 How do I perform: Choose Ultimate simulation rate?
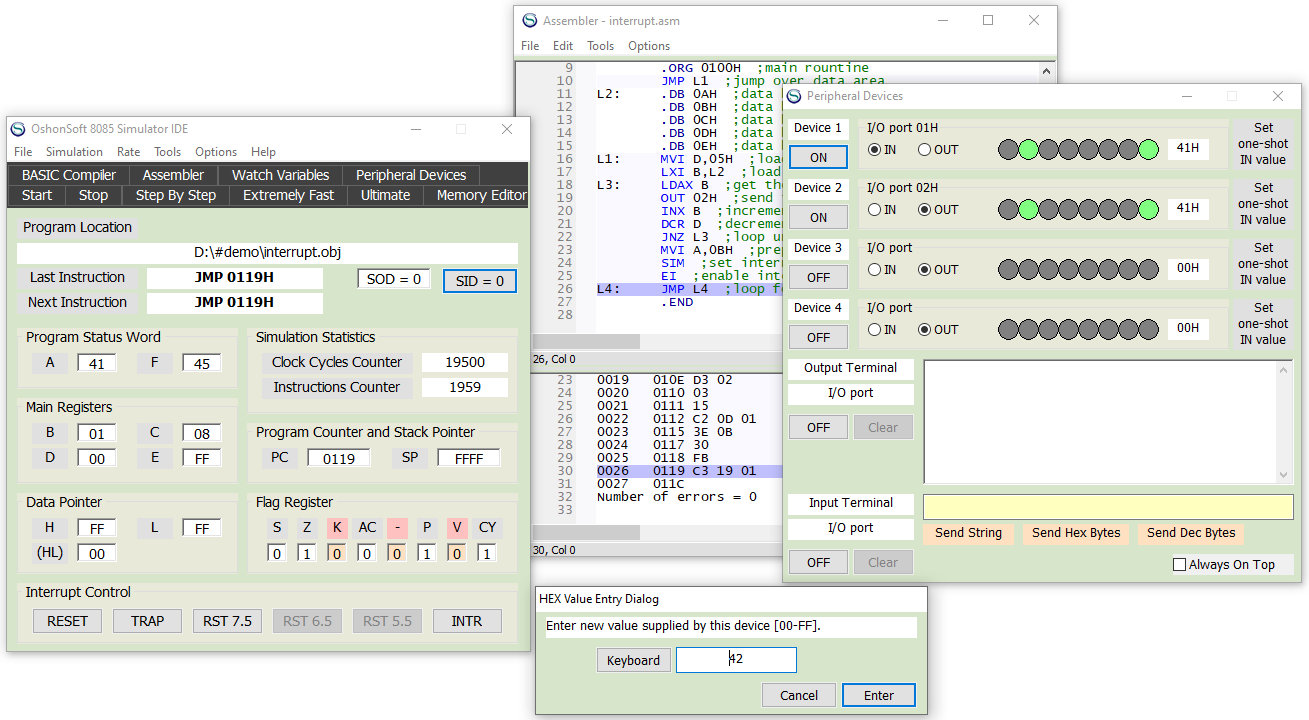click(385, 195)
